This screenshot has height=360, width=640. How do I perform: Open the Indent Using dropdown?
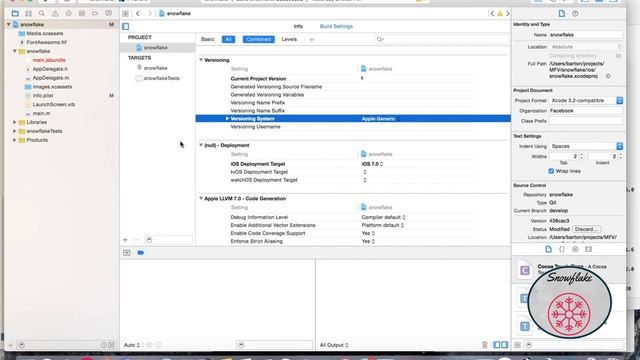(586, 146)
